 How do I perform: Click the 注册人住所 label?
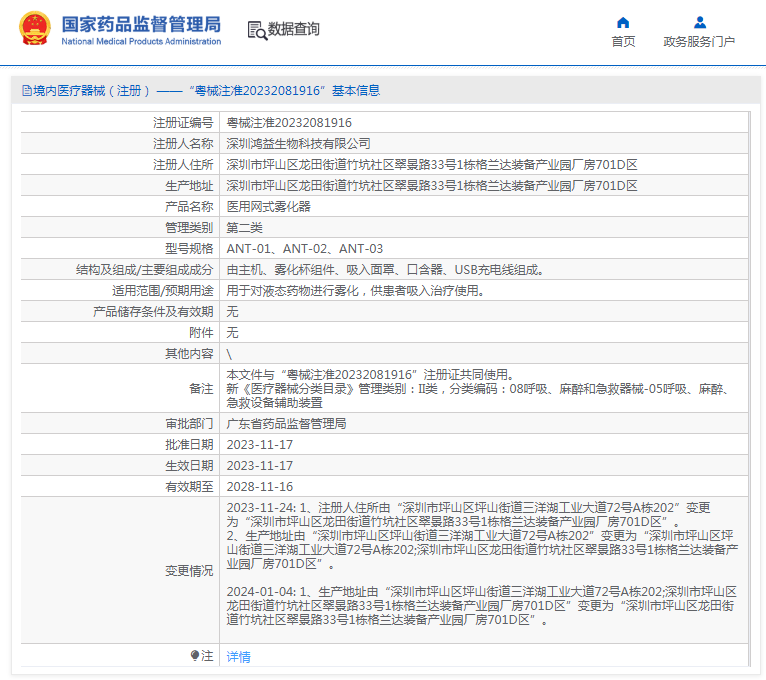[x=183, y=165]
